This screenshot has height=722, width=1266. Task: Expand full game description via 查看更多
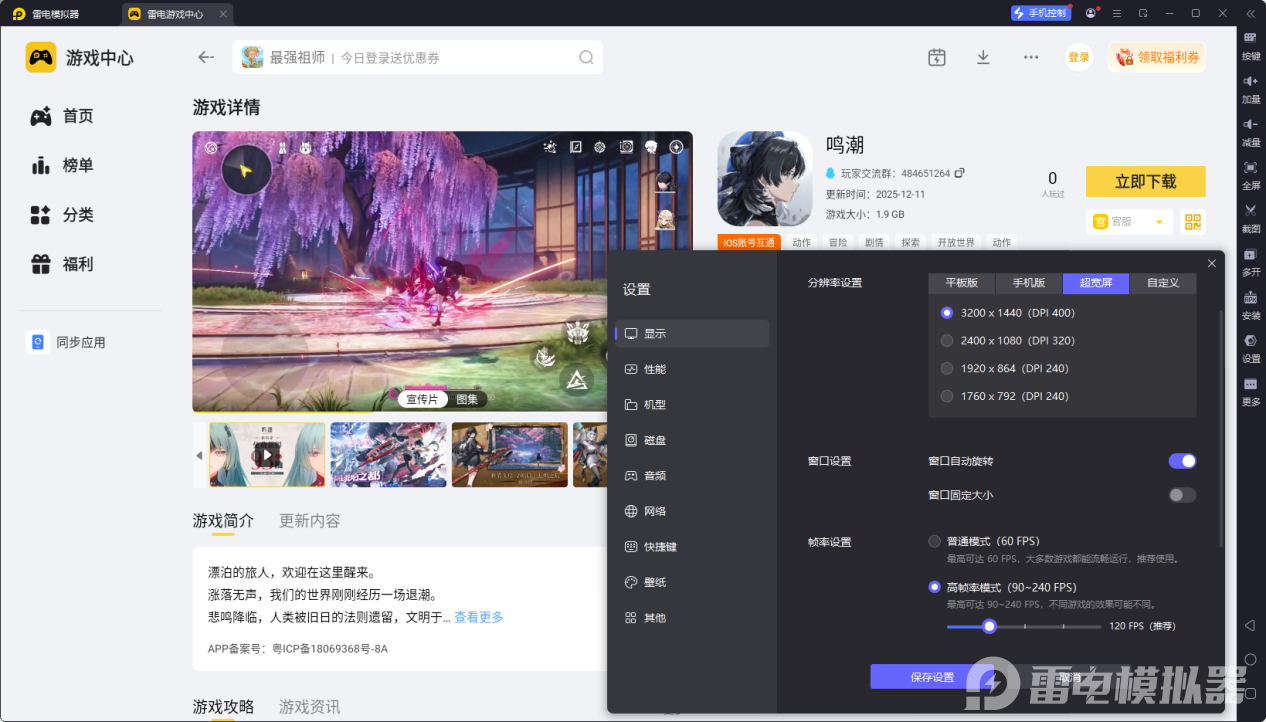(478, 617)
